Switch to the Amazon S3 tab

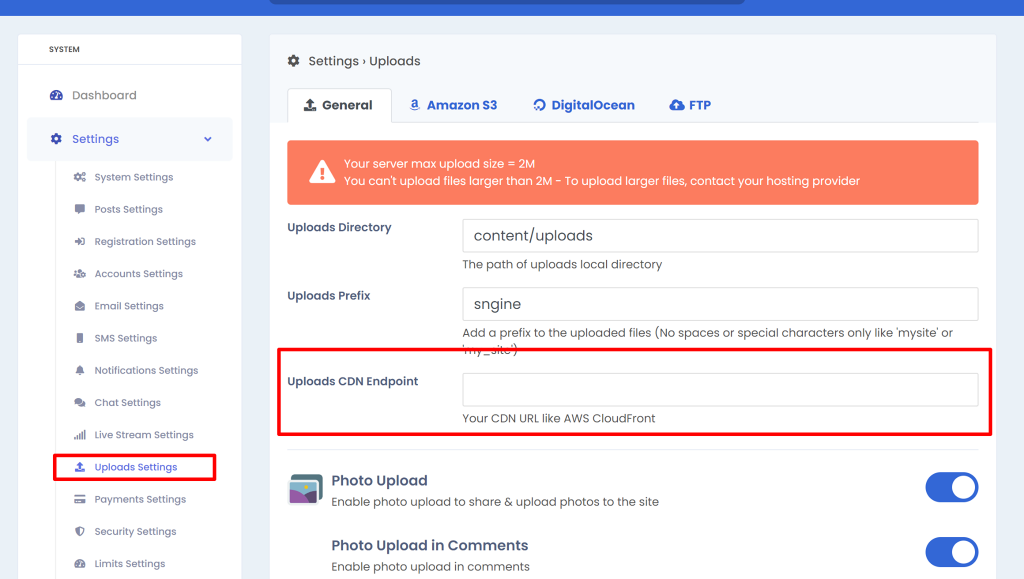[x=453, y=105]
